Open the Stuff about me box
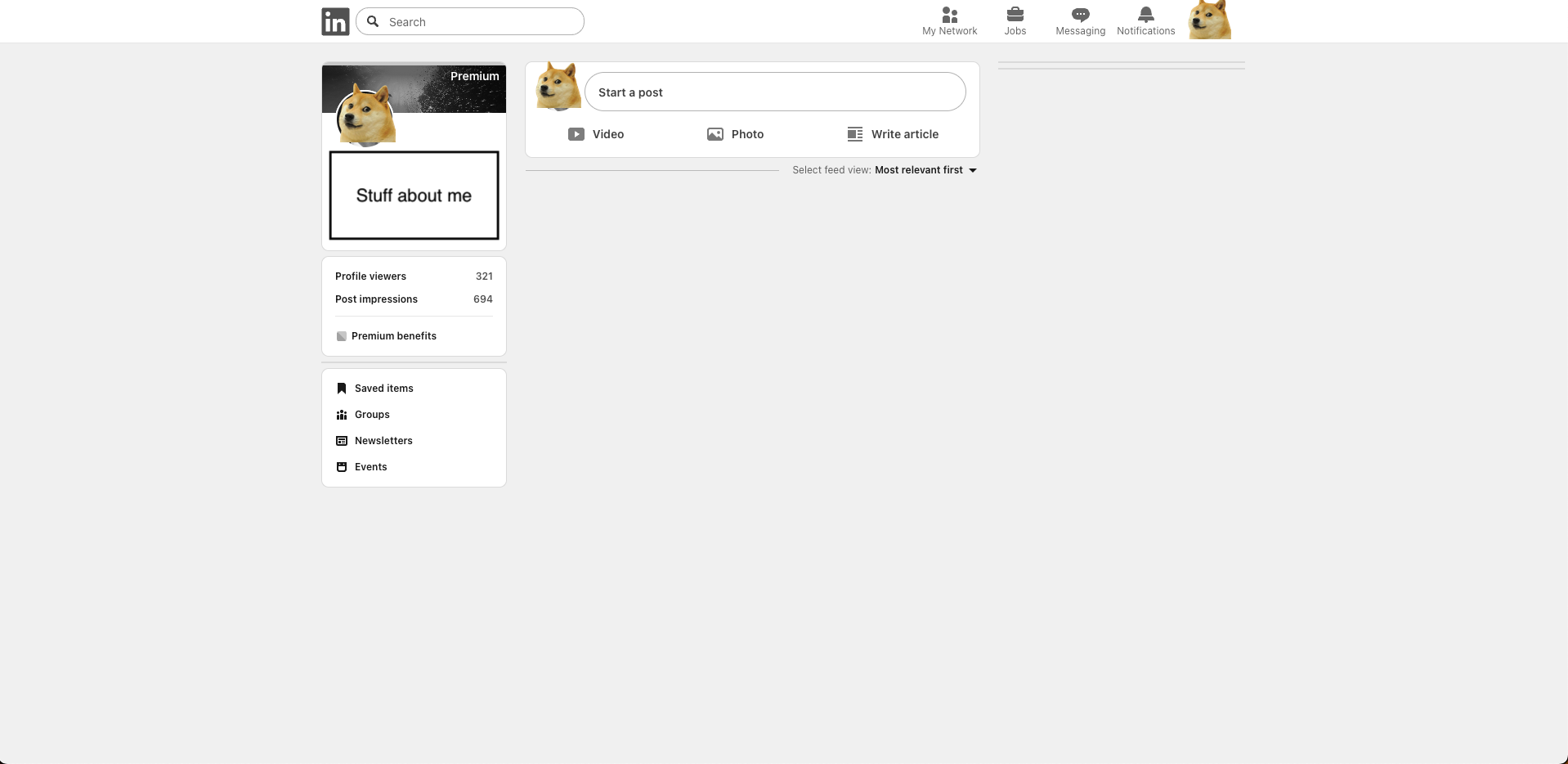The image size is (1568, 764). [x=414, y=195]
